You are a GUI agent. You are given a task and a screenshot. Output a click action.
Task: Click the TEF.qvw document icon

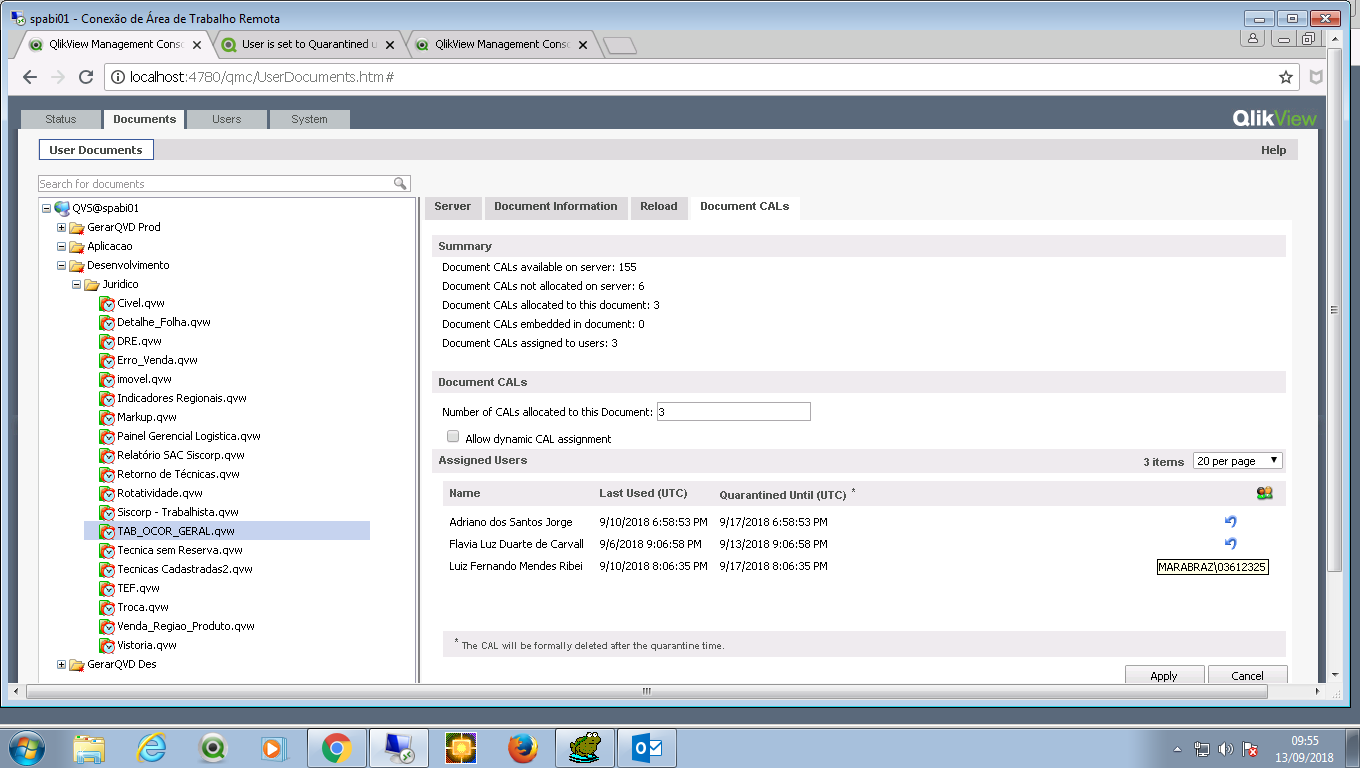(x=107, y=588)
